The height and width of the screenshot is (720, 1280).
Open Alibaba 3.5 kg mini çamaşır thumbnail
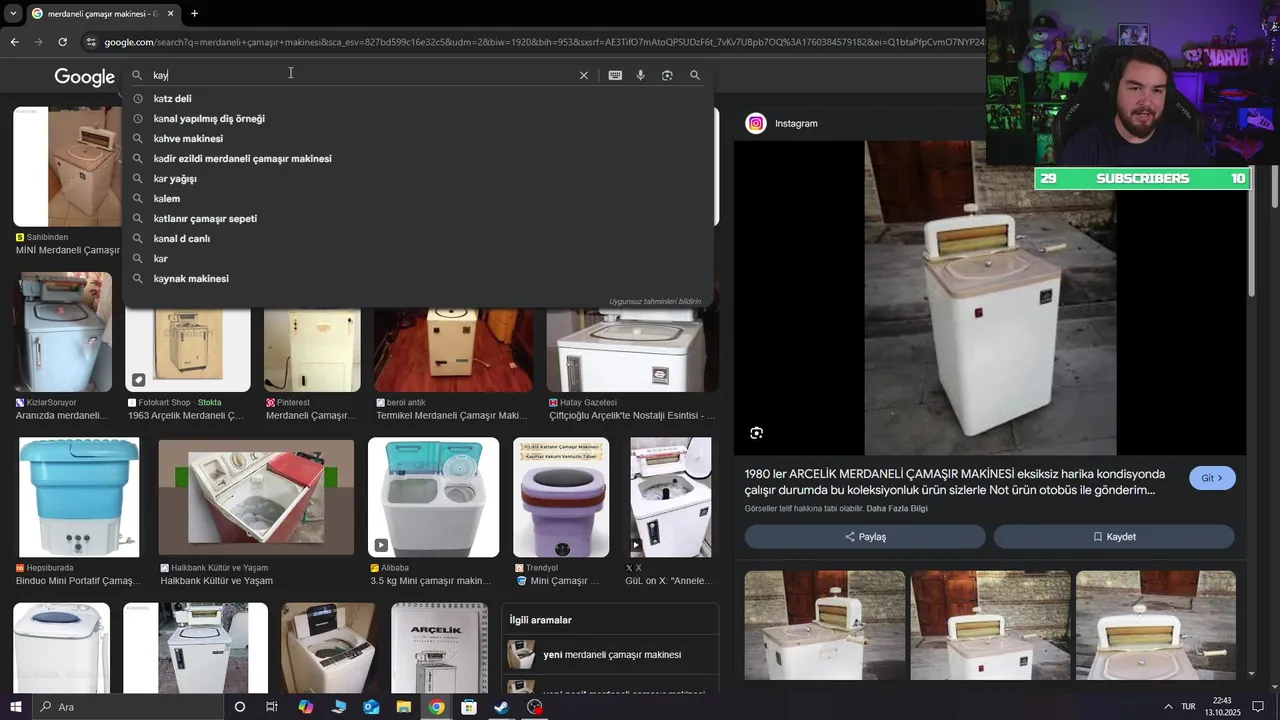tap(433, 497)
